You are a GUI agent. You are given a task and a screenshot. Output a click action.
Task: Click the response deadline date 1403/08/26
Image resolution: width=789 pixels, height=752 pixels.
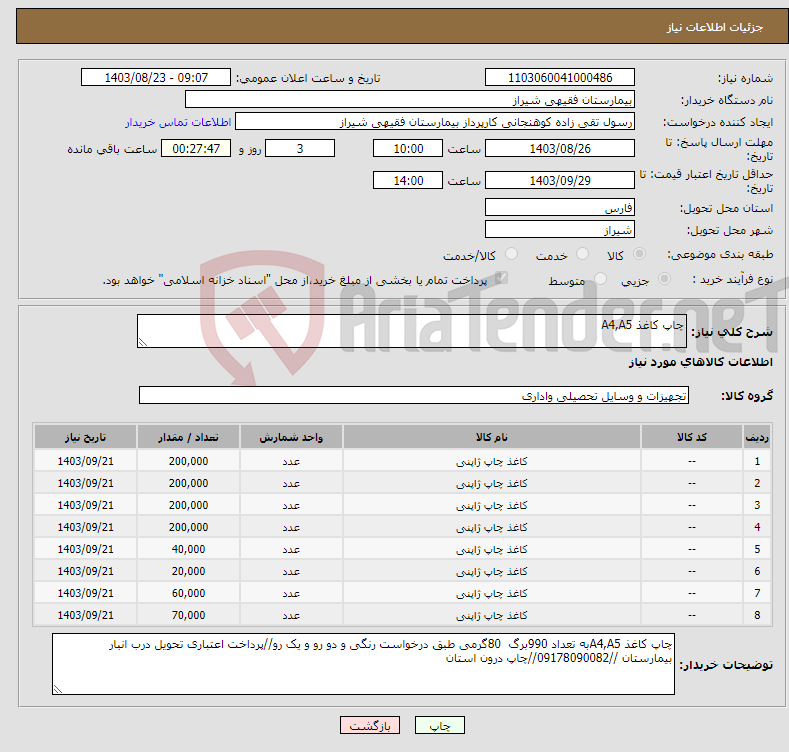pyautogui.click(x=560, y=148)
